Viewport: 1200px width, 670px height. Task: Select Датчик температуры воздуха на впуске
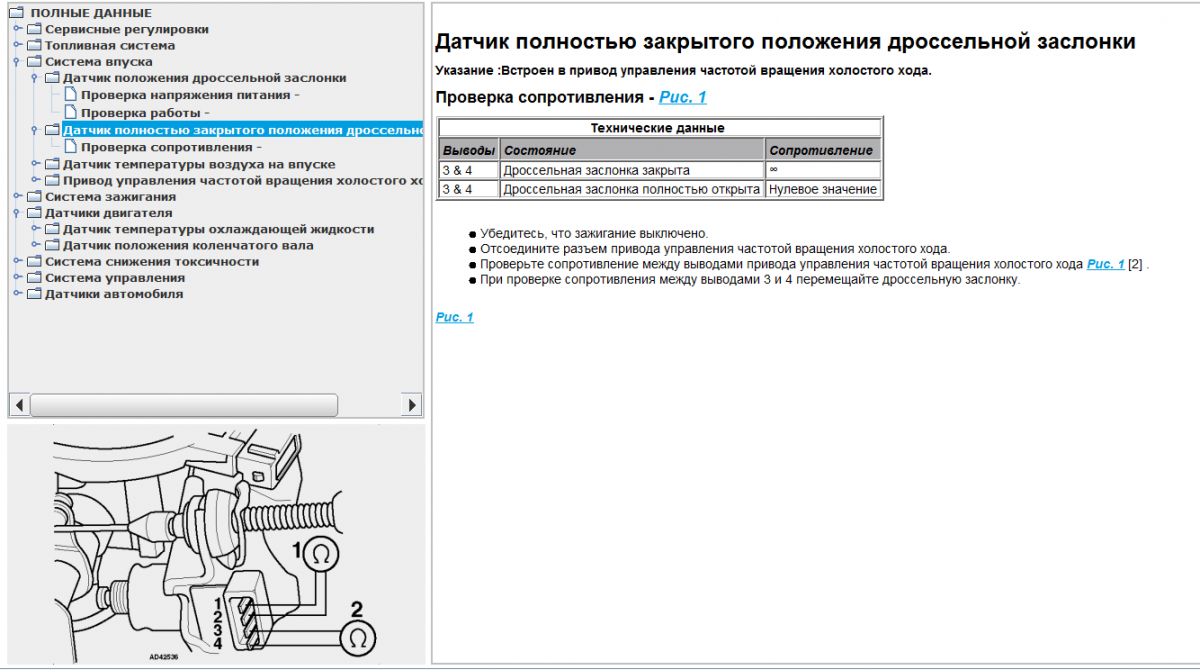tap(198, 164)
